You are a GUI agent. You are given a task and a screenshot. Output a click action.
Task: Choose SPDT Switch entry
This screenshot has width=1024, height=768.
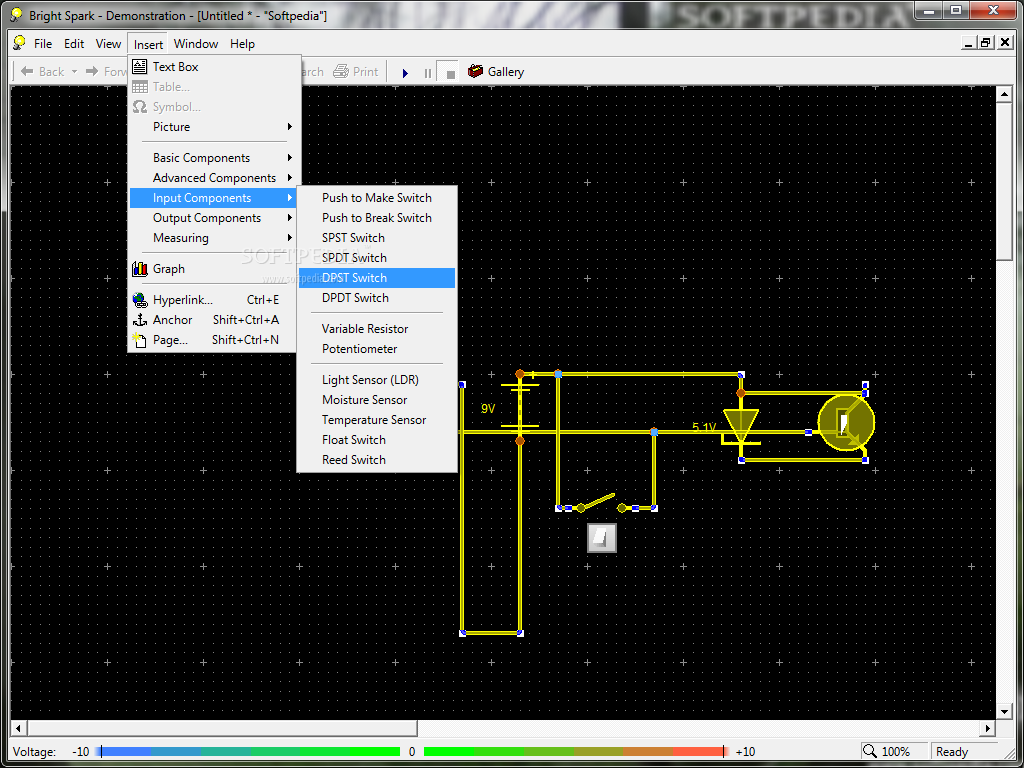377,257
